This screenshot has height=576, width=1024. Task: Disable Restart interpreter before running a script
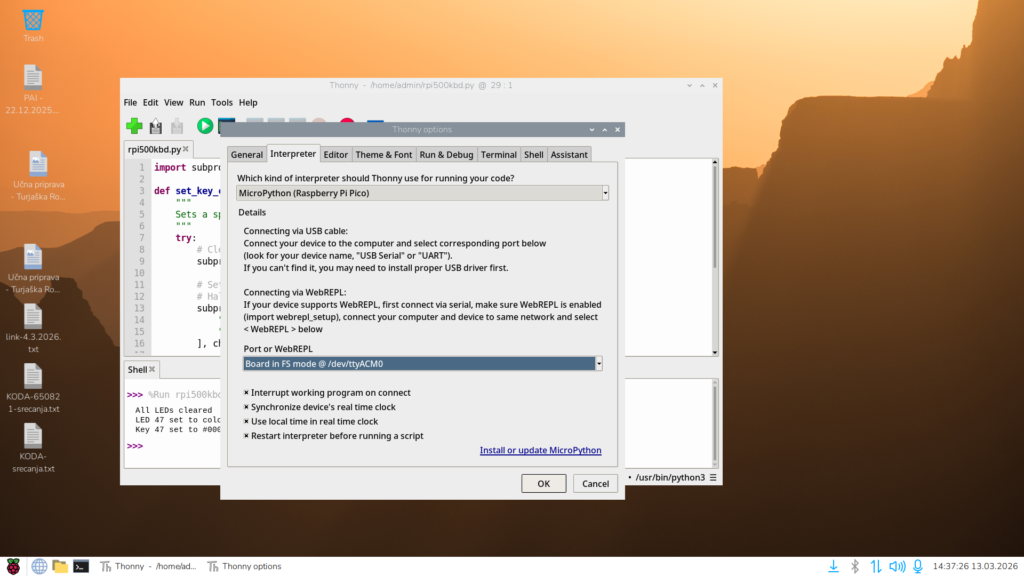[247, 436]
